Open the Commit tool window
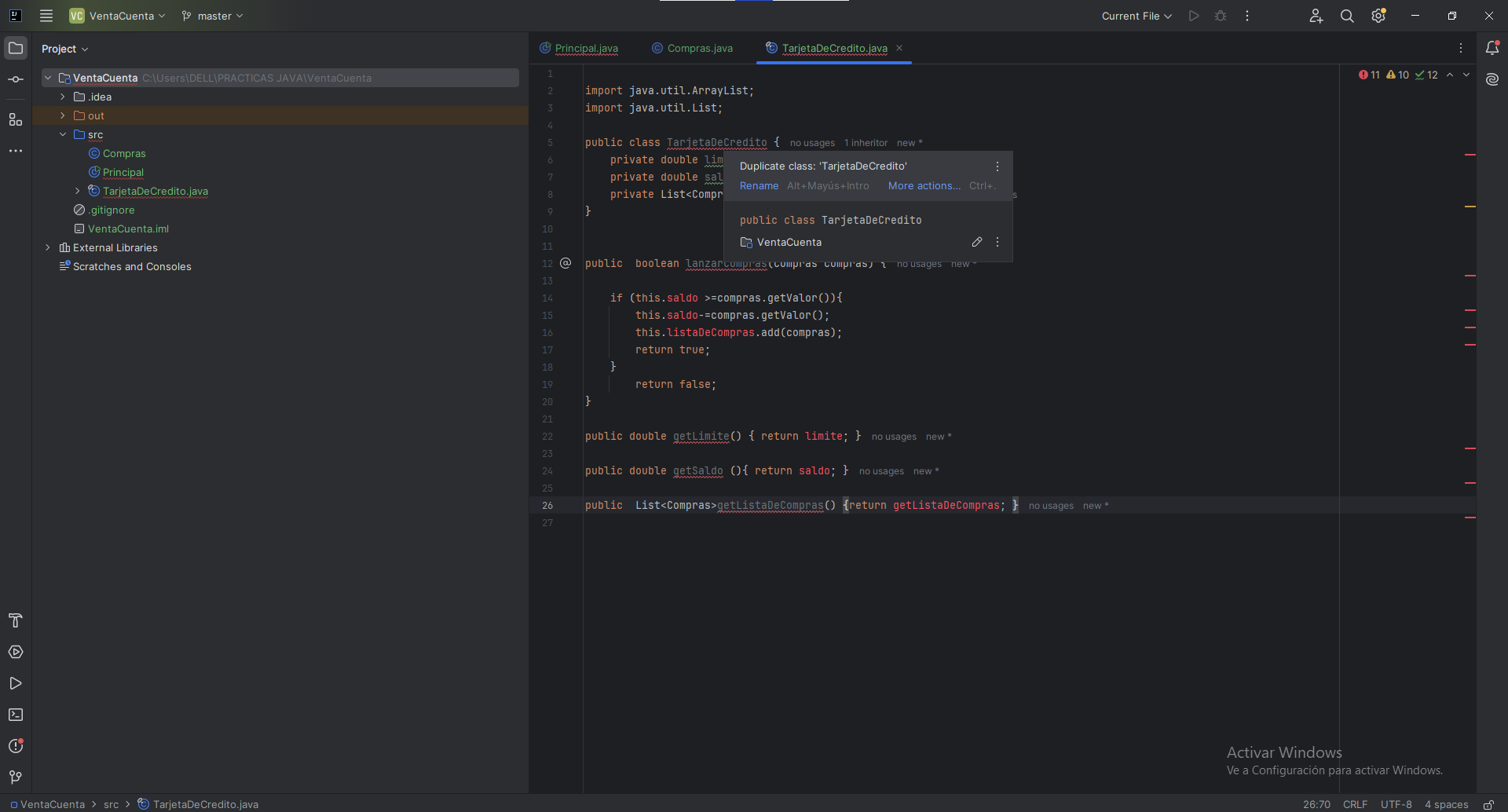 pyautogui.click(x=16, y=79)
